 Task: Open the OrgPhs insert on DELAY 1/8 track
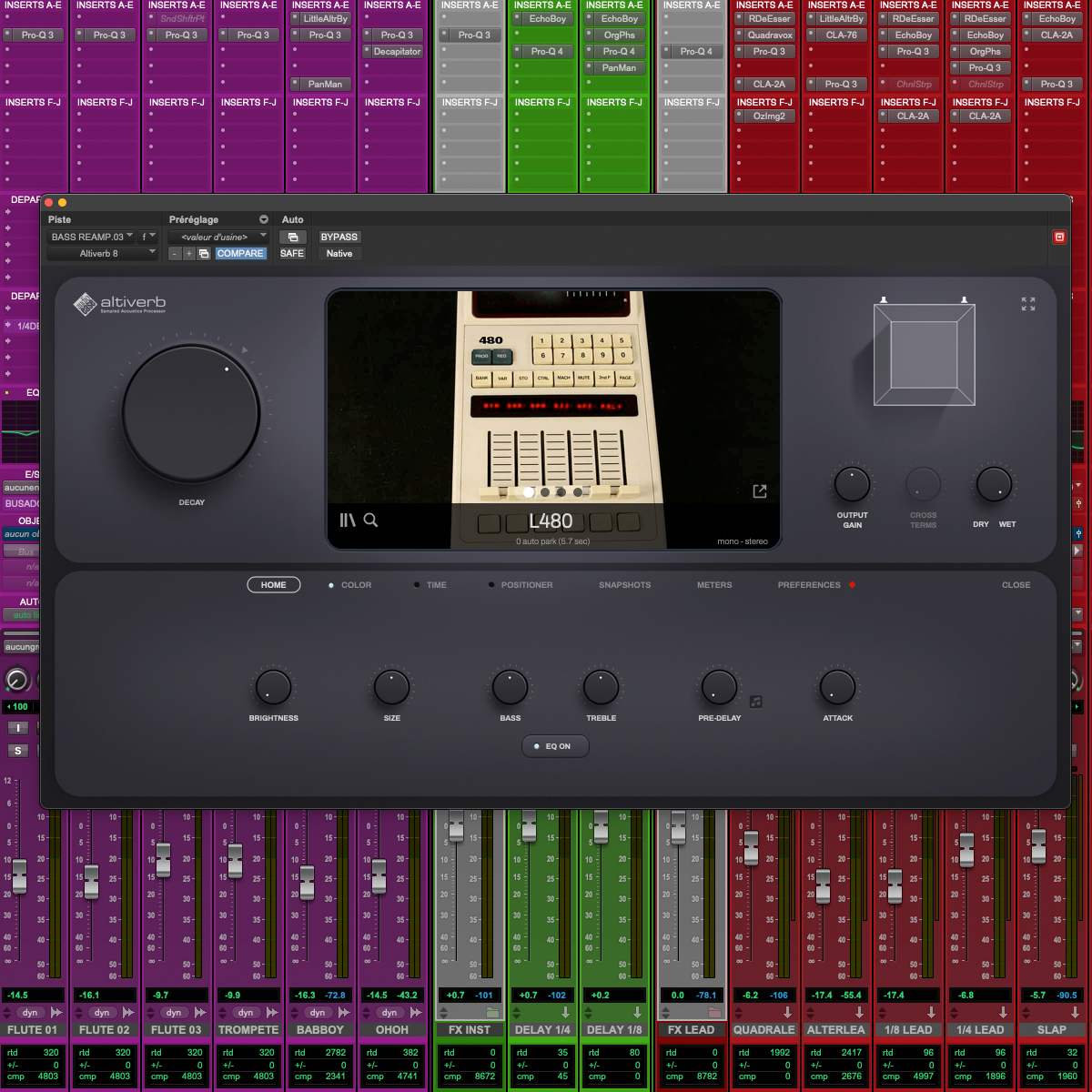click(615, 35)
